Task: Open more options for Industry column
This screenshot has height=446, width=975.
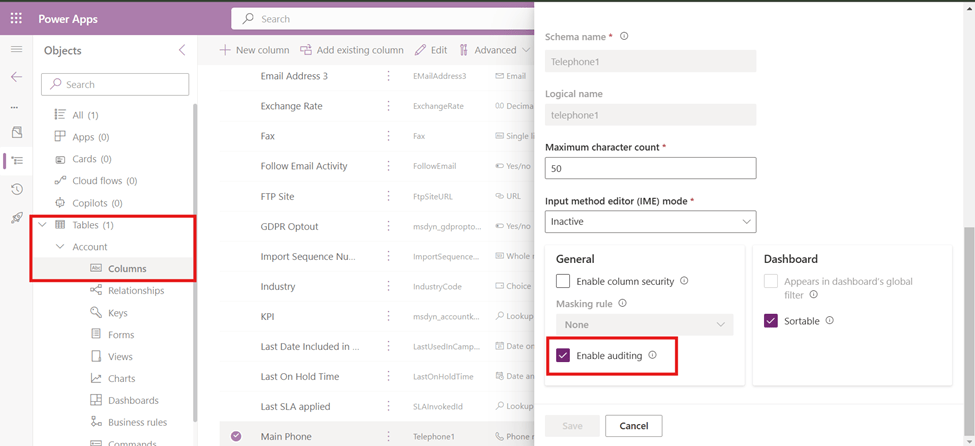Action: (x=389, y=286)
